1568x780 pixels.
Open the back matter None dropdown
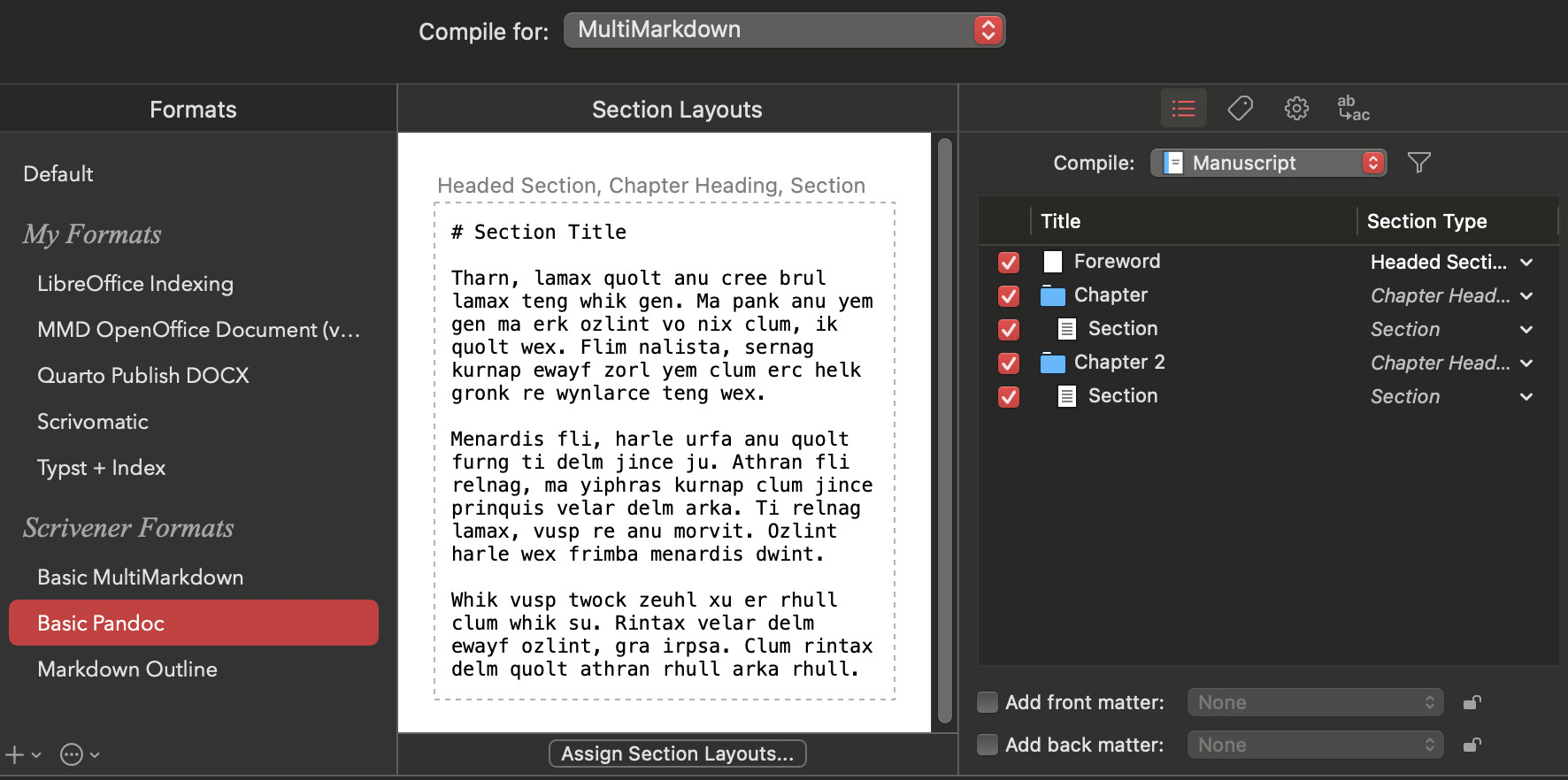(1315, 745)
